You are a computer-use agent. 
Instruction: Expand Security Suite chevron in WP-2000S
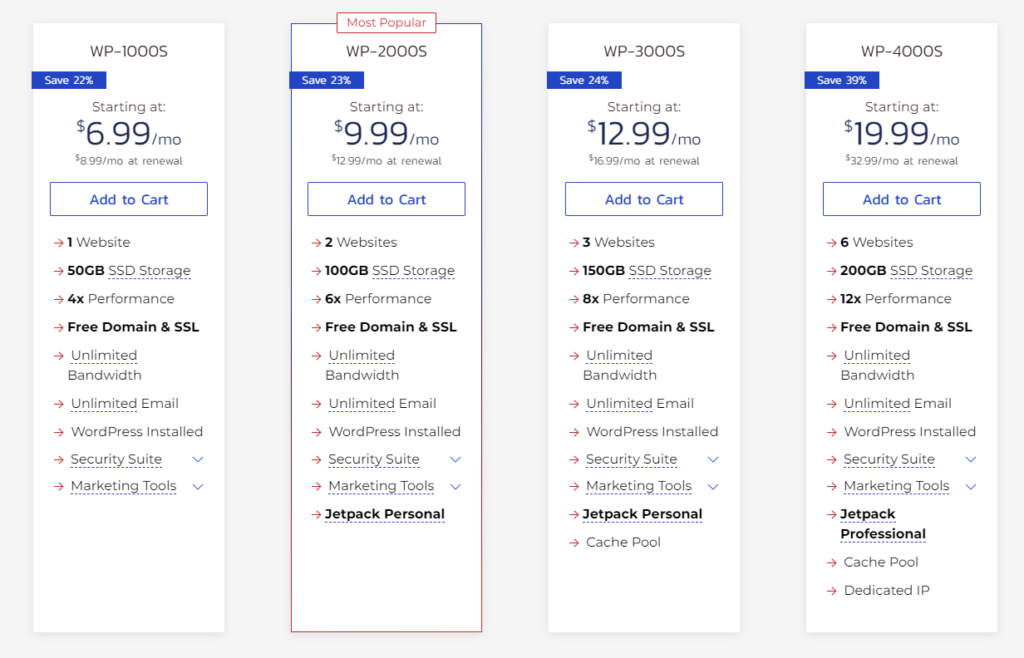[x=455, y=460]
